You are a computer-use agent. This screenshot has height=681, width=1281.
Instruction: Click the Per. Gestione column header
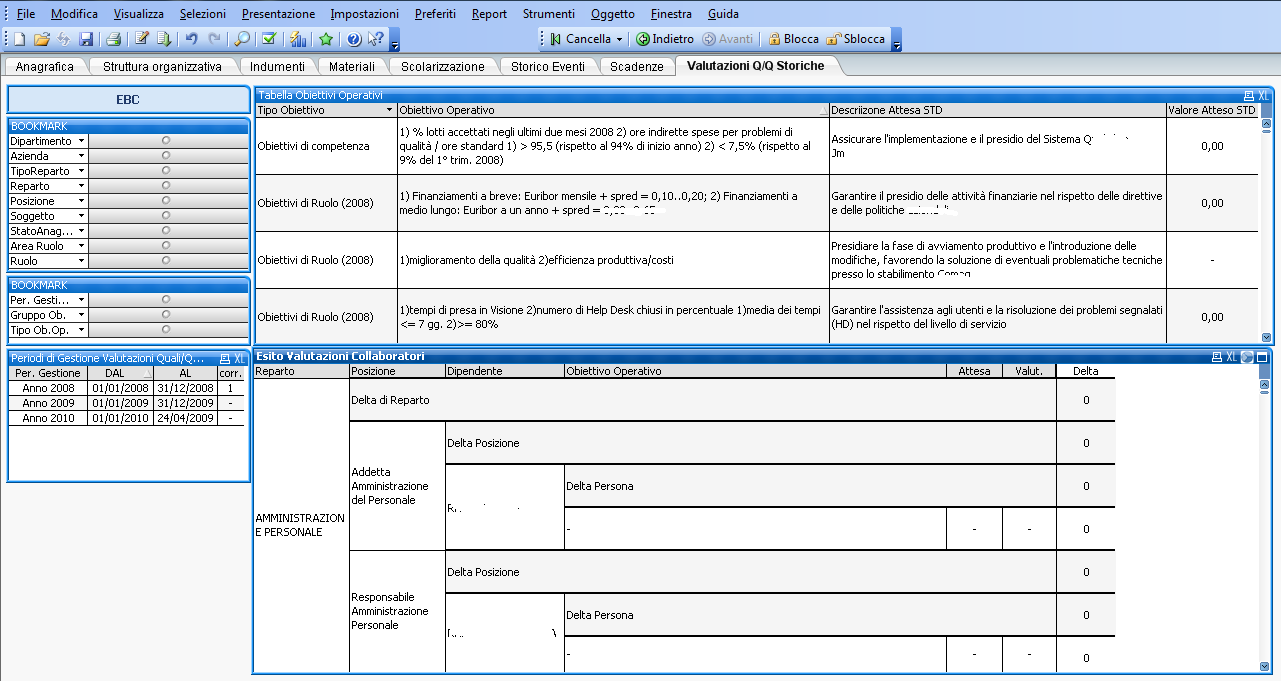48,373
